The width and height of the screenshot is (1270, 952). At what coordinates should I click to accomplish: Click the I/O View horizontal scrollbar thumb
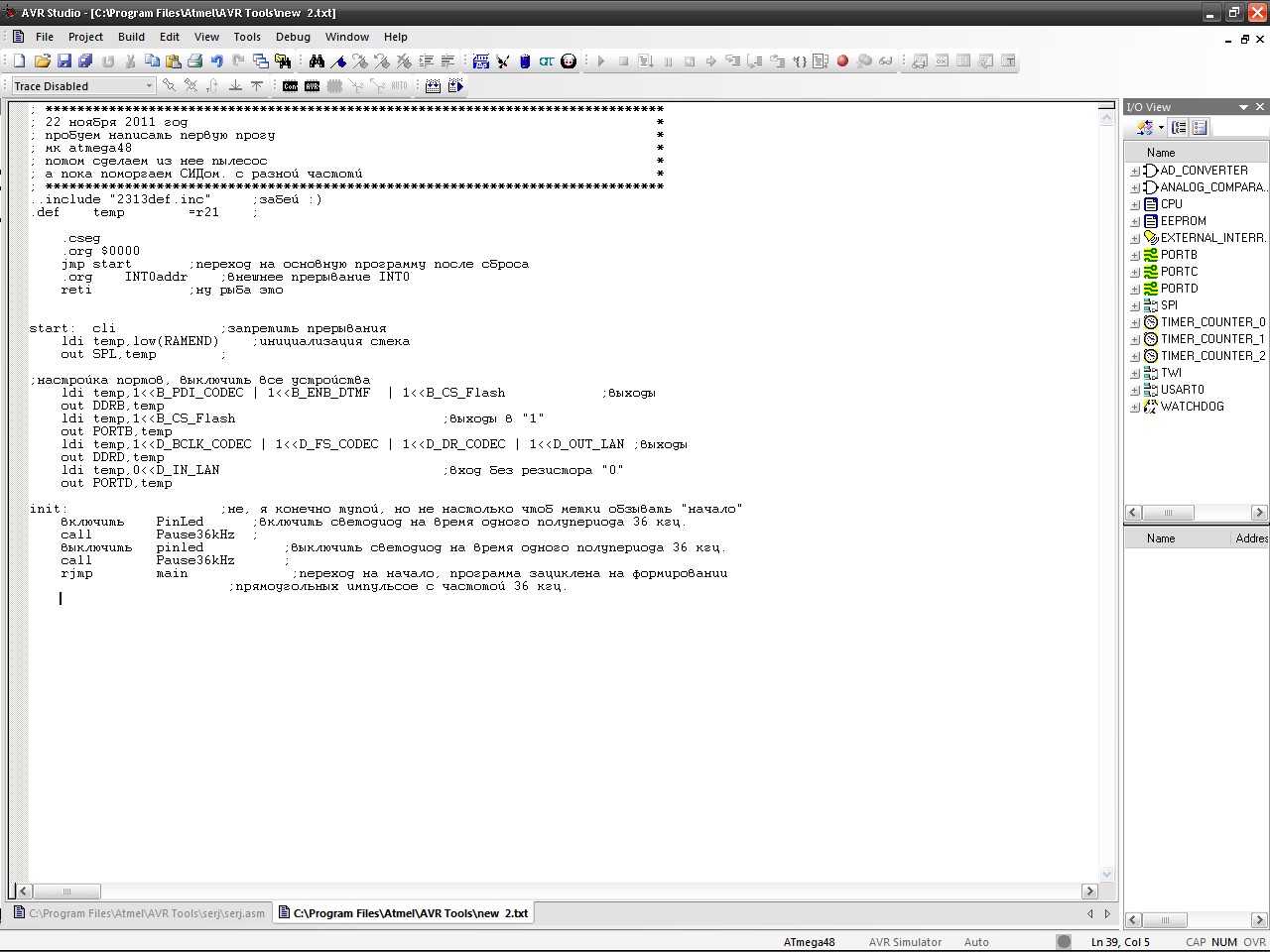click(1167, 513)
